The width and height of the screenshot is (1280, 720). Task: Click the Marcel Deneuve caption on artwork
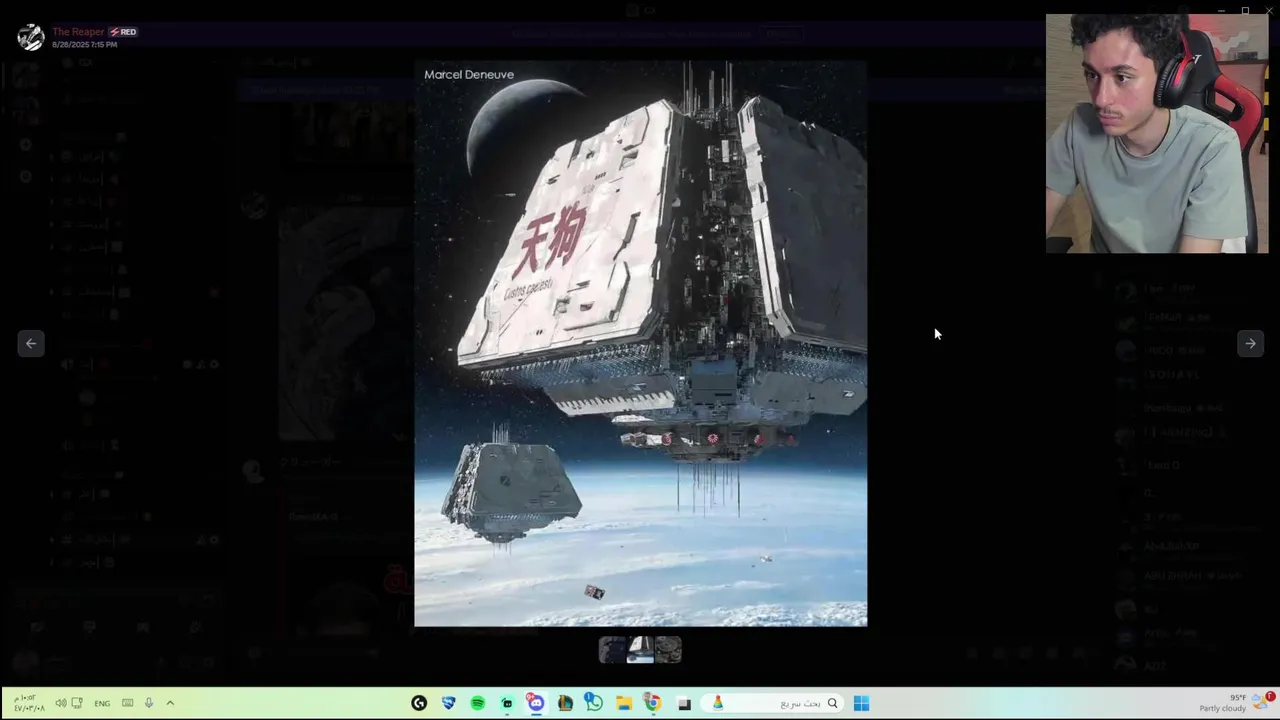click(x=469, y=74)
